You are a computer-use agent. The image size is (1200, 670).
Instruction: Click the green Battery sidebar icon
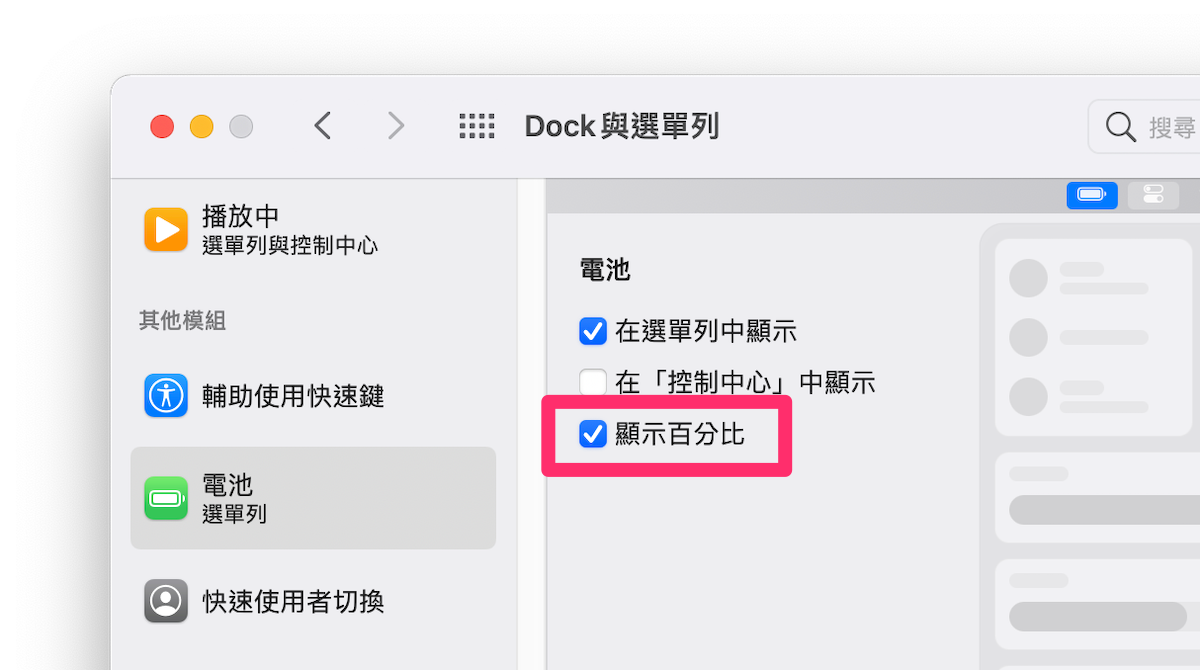165,498
